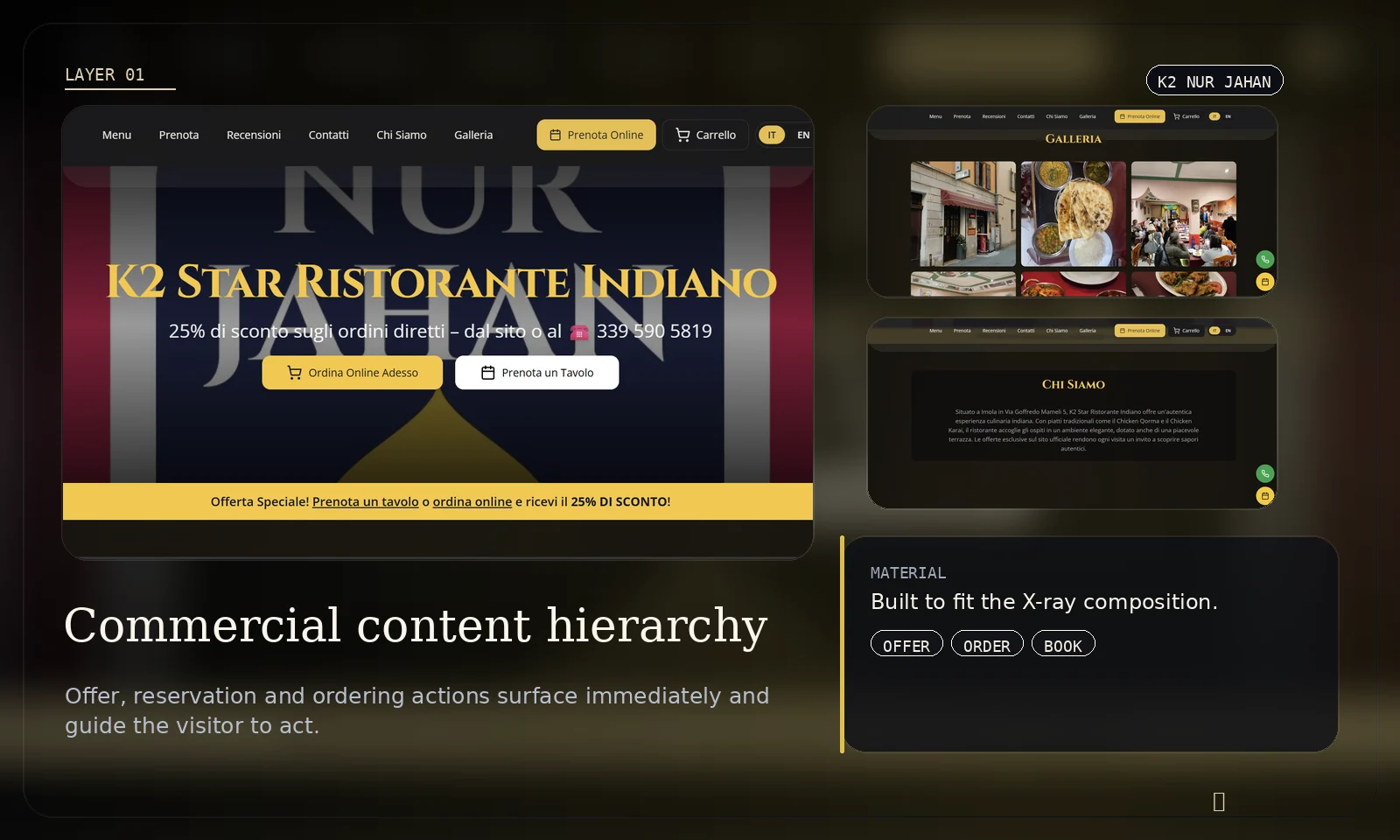Click the LAYER 01 label

pyautogui.click(x=105, y=75)
